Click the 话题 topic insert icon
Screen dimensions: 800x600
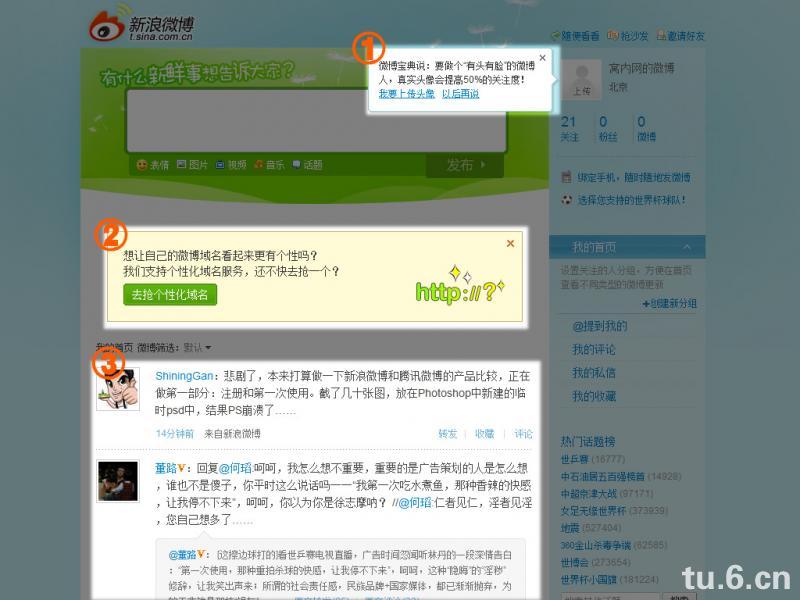click(297, 165)
